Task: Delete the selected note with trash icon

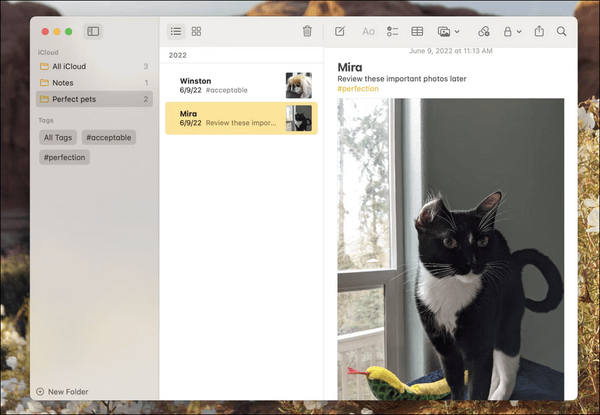Action: (307, 31)
